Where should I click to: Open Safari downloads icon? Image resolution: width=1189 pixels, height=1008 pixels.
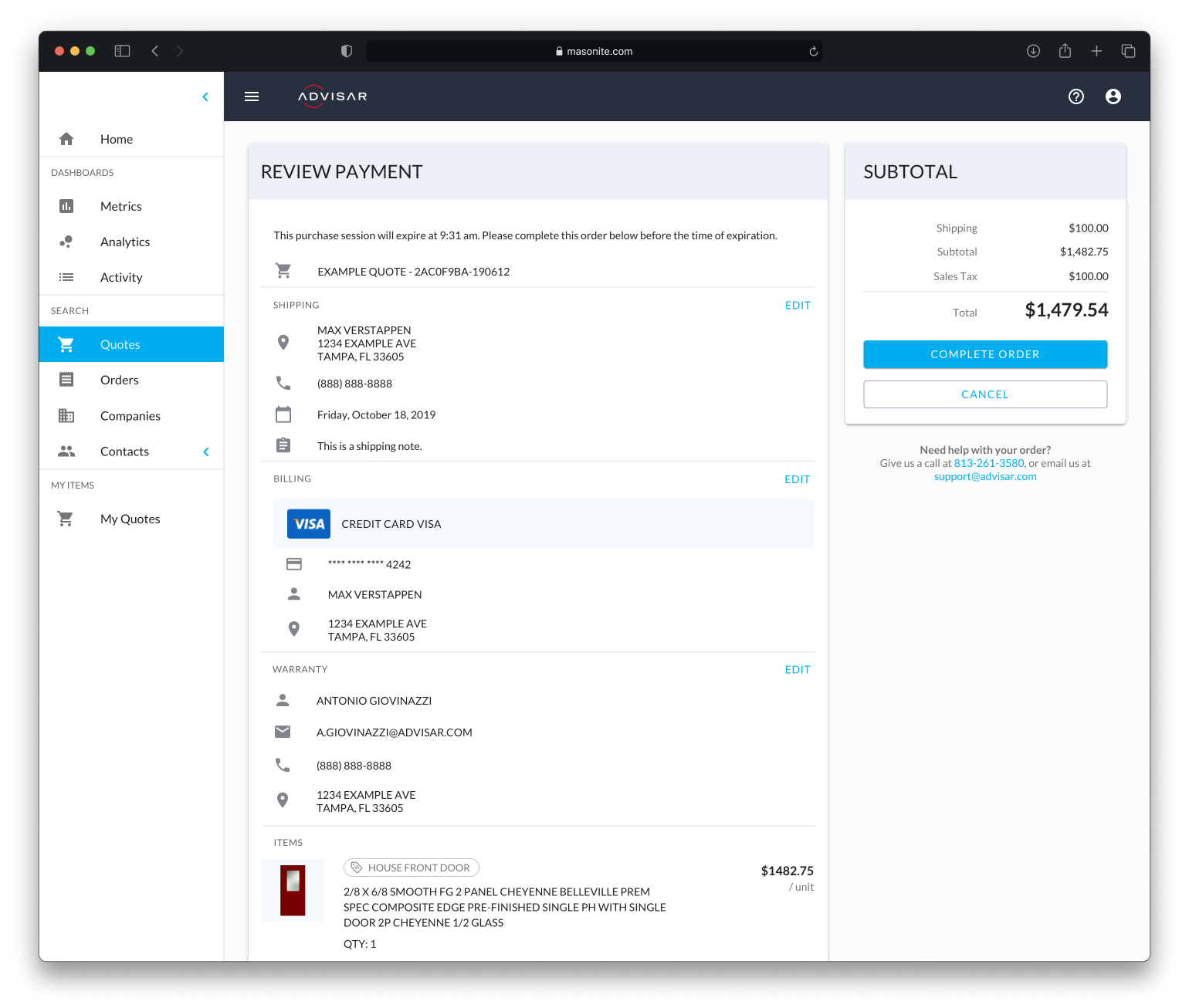tap(1033, 51)
